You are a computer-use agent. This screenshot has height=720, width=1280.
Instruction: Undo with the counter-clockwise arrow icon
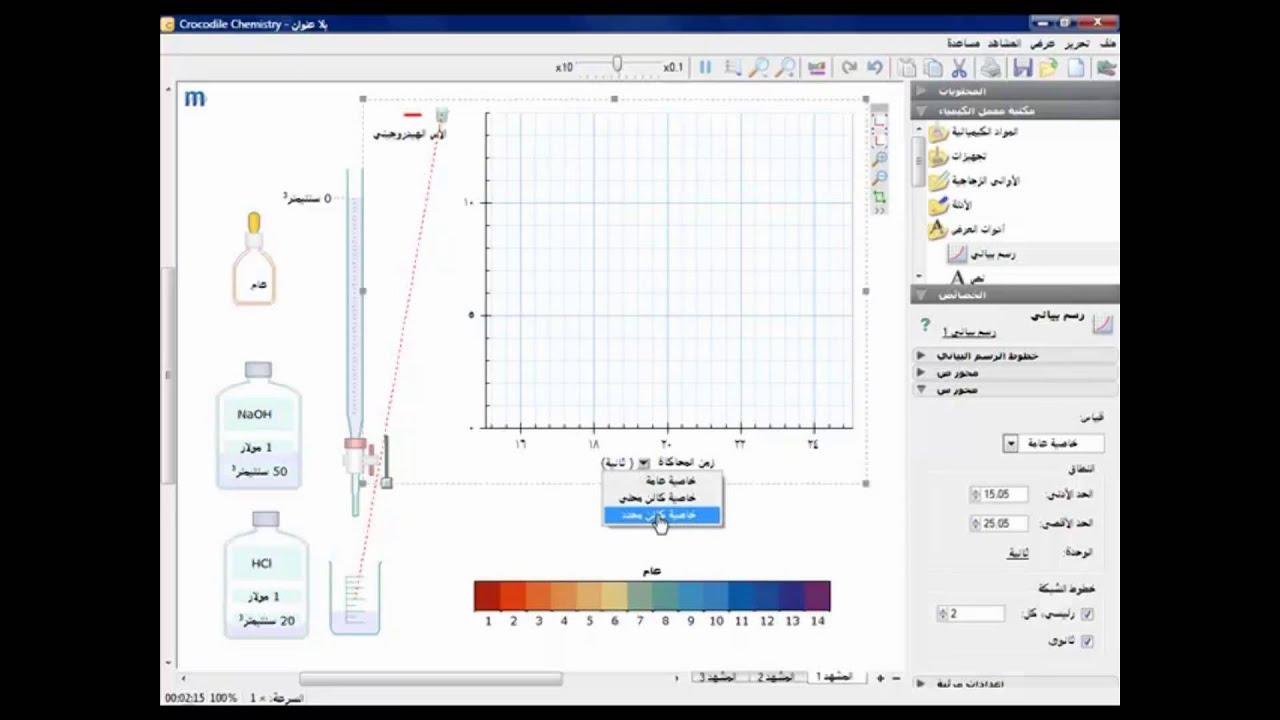875,68
